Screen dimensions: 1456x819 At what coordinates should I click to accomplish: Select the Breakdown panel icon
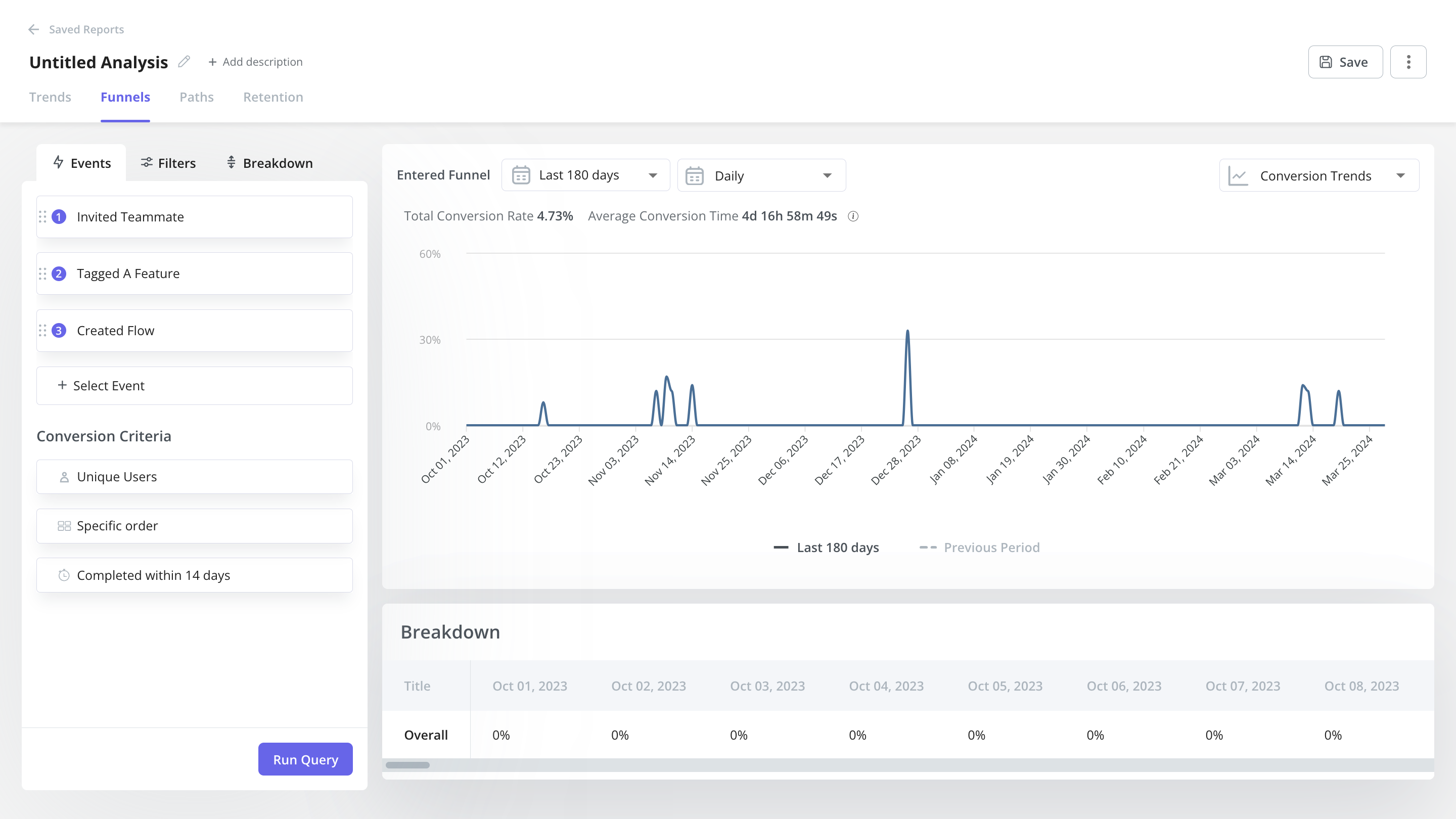point(231,163)
